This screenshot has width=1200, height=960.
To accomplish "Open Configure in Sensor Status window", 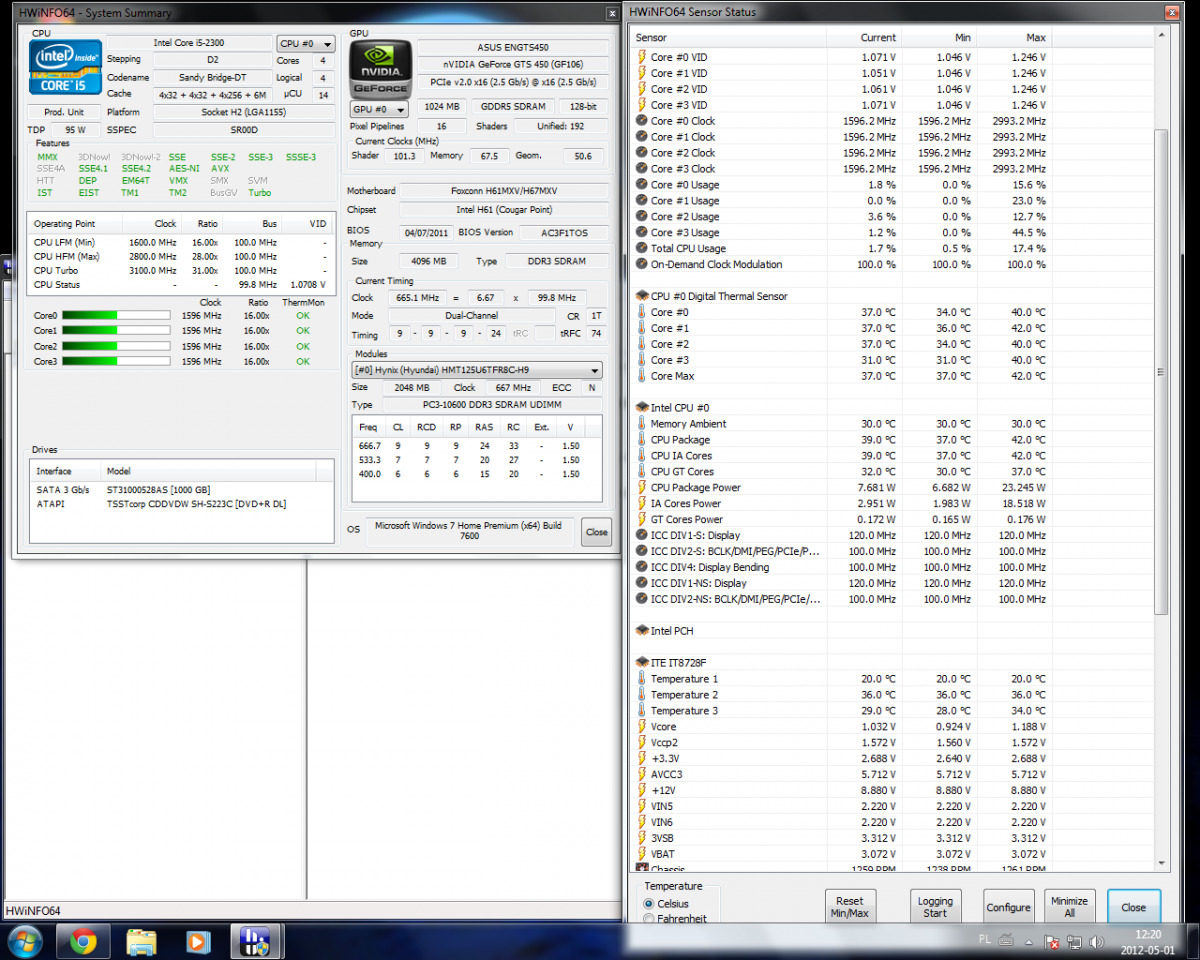I will click(1008, 907).
